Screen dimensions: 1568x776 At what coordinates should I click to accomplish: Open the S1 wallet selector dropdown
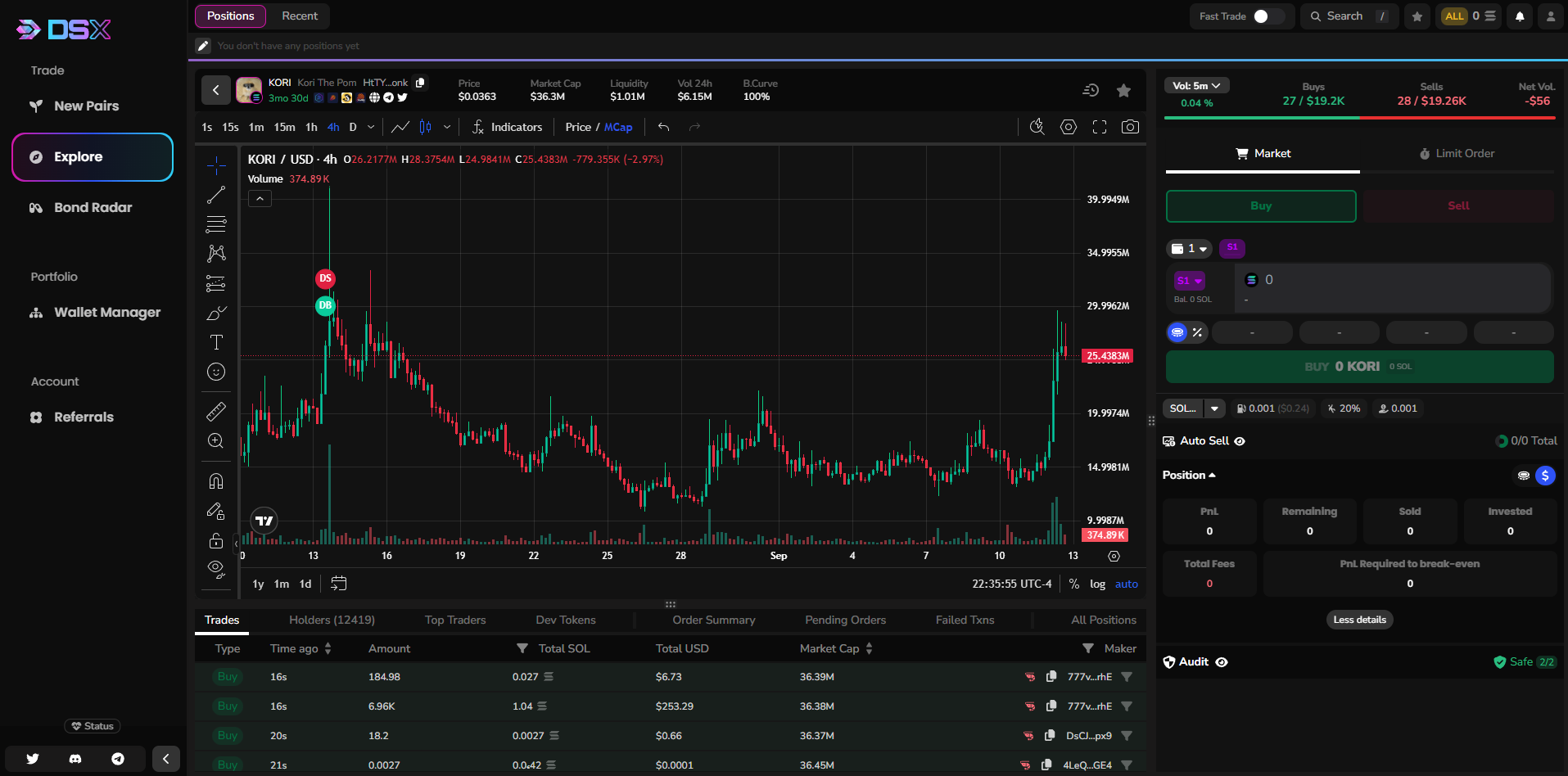[1189, 280]
